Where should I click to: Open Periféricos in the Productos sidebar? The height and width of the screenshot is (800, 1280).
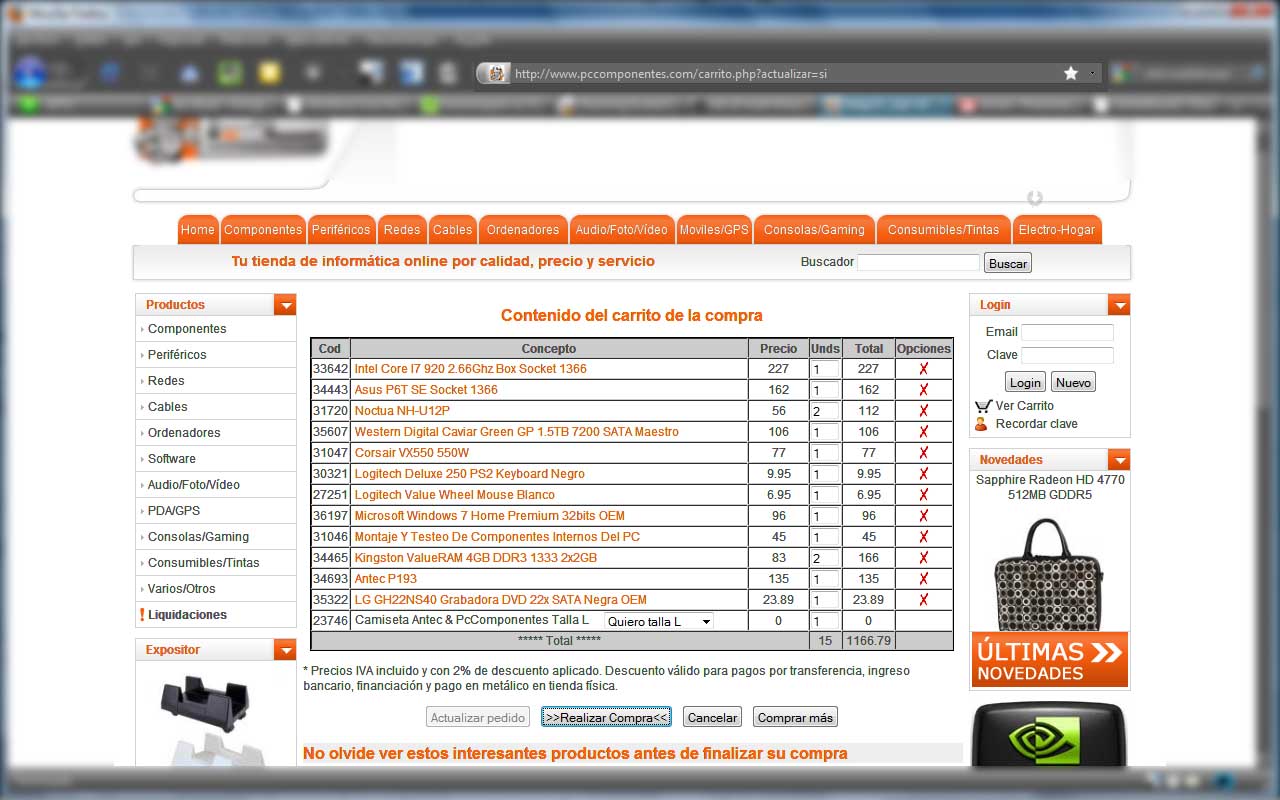pos(177,355)
